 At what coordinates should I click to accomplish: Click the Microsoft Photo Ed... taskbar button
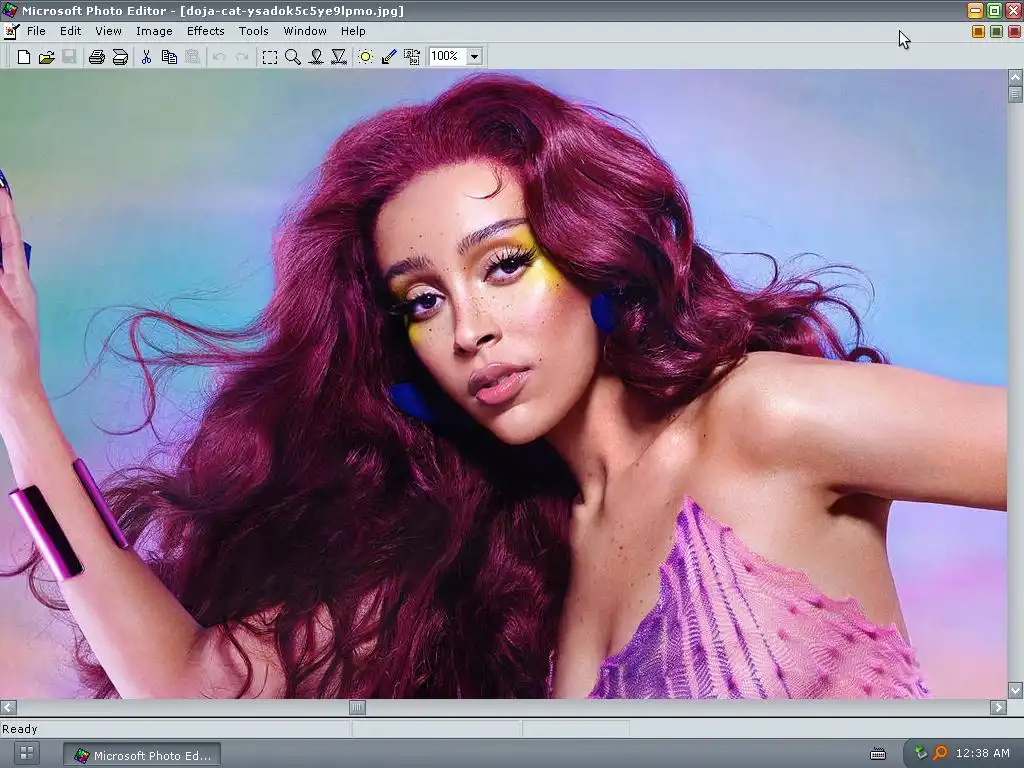point(142,755)
